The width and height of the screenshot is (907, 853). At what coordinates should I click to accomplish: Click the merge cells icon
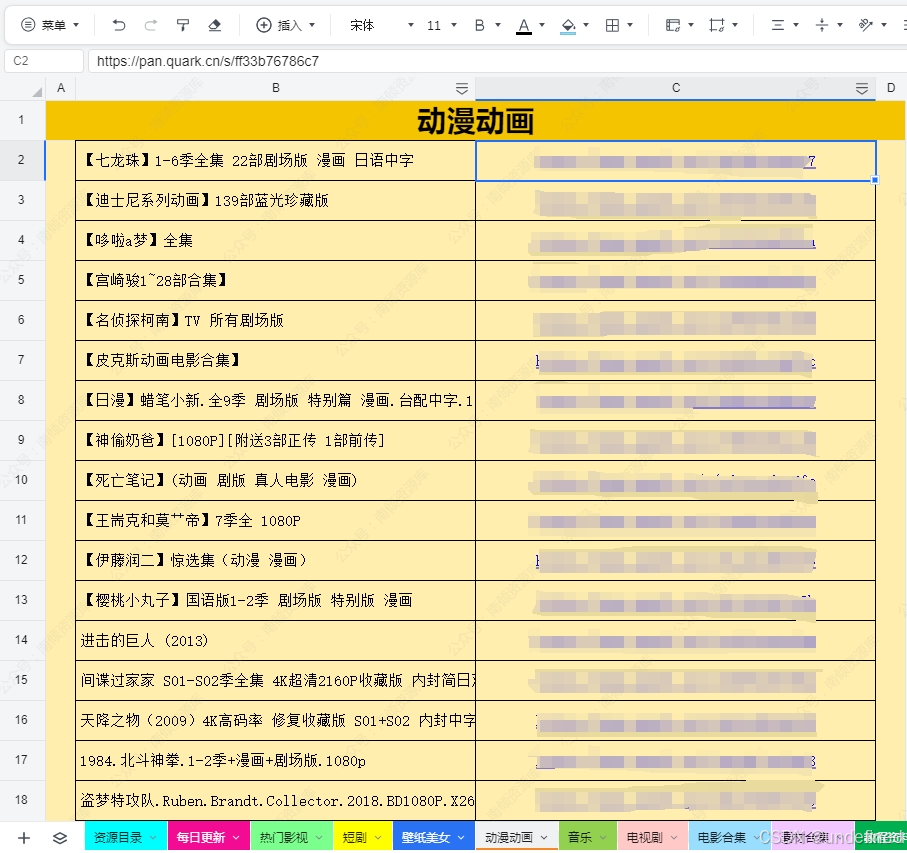(673, 25)
